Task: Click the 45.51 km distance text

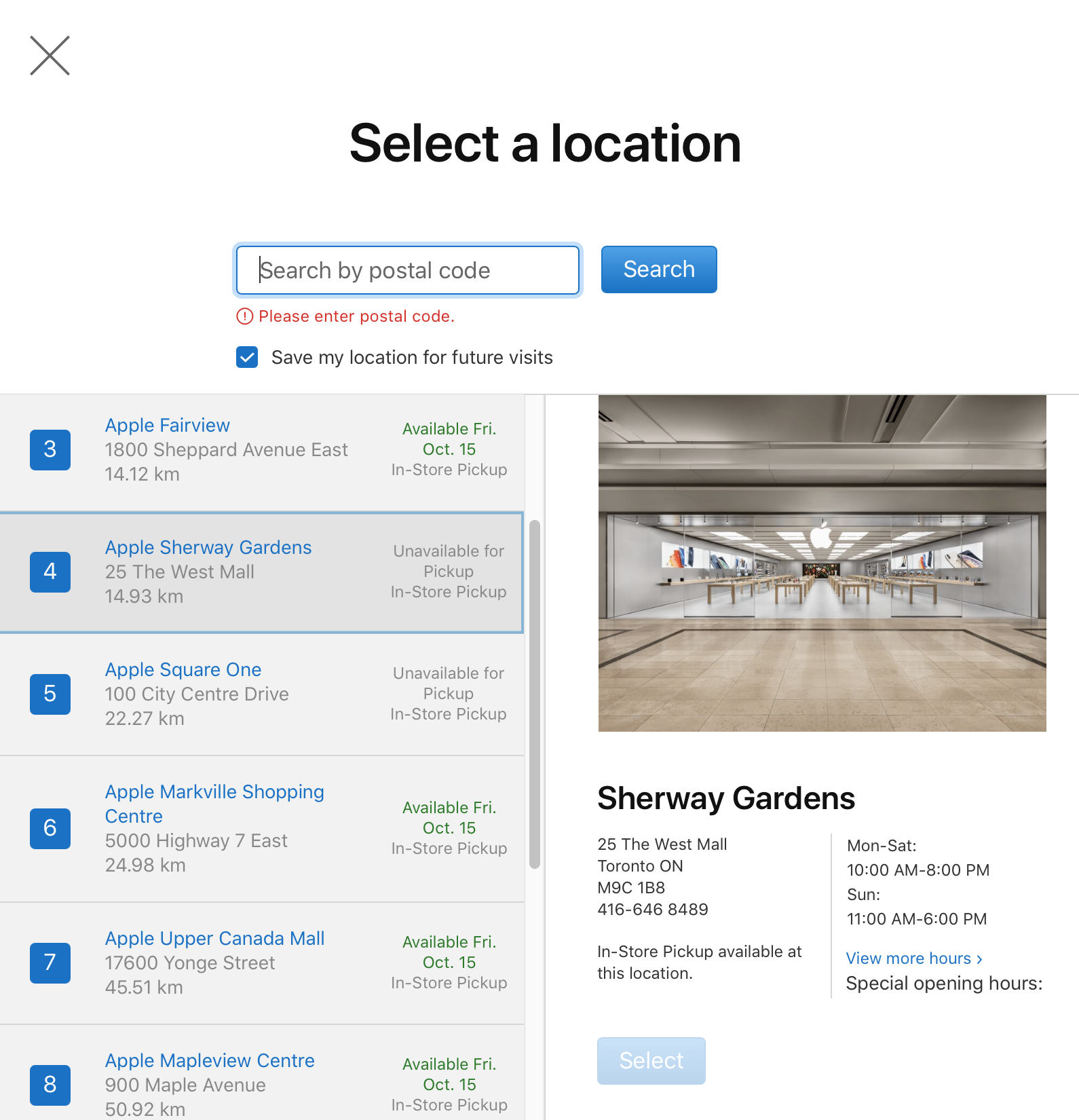Action: pyautogui.click(x=144, y=987)
